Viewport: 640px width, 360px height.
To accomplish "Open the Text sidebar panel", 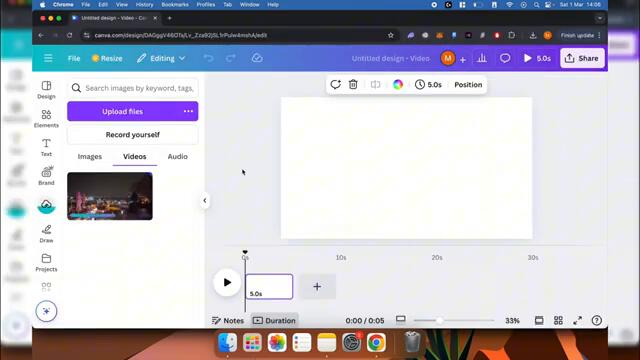I will point(46,147).
